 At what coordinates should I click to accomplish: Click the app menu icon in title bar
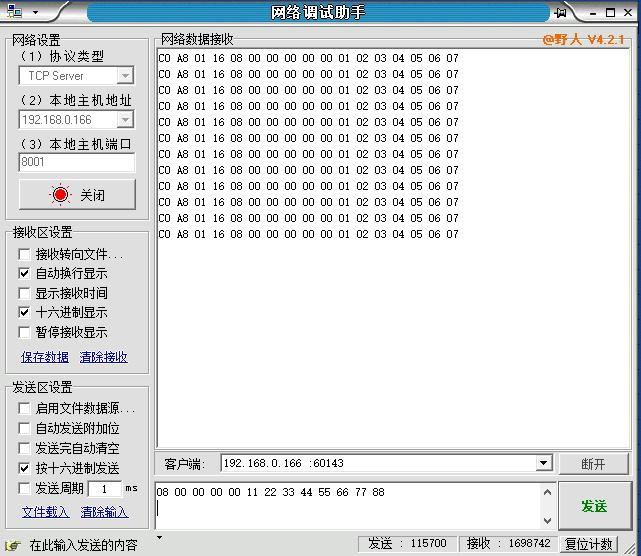[x=13, y=12]
